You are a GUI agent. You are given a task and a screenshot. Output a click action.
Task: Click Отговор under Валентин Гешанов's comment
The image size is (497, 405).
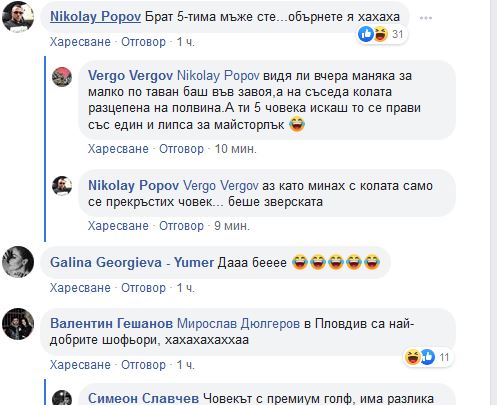[143, 365]
